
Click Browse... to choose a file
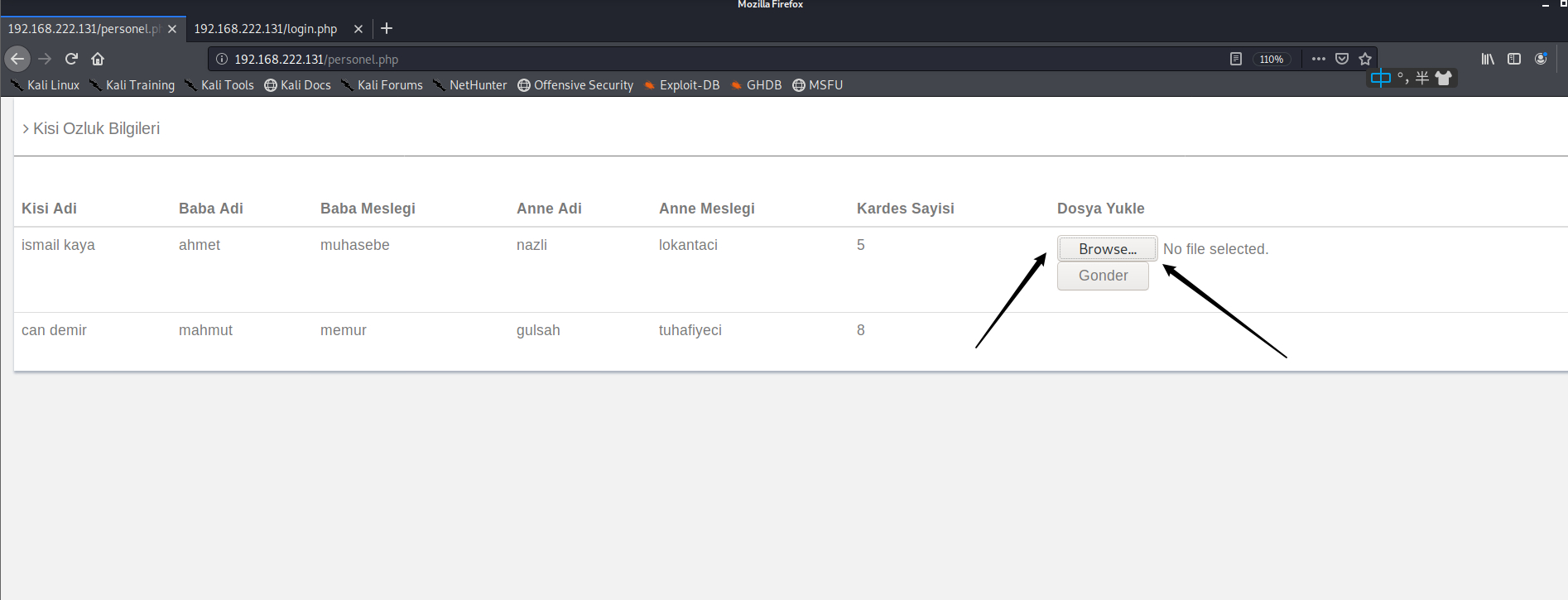[1108, 248]
